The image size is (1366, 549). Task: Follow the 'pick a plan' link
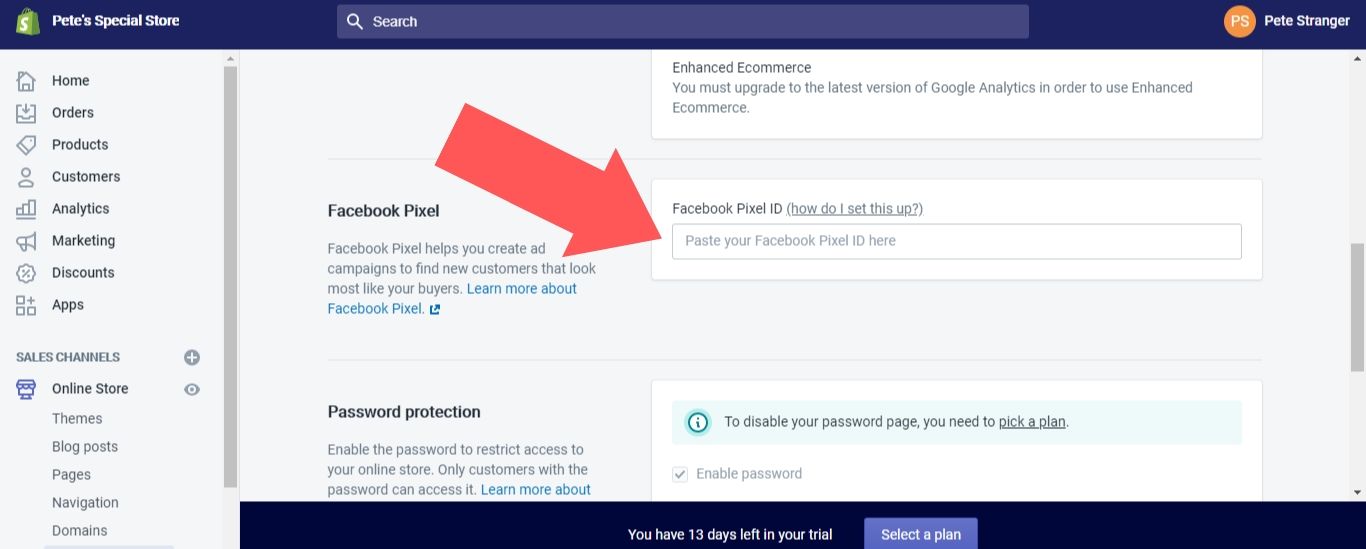pos(1032,421)
